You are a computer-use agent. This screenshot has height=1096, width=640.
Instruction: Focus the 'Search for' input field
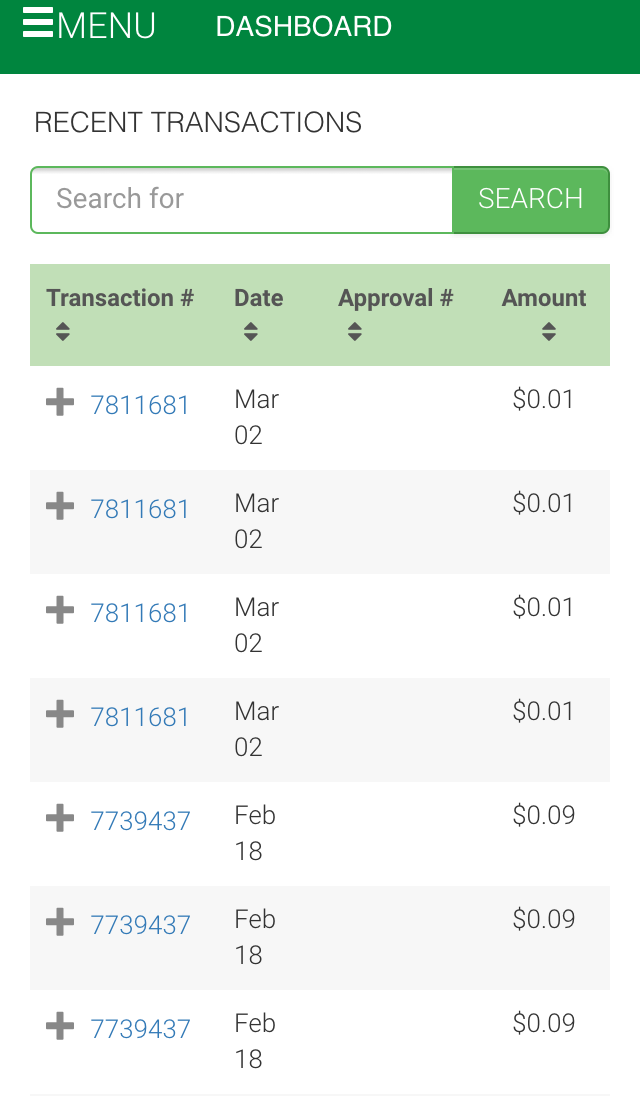242,199
